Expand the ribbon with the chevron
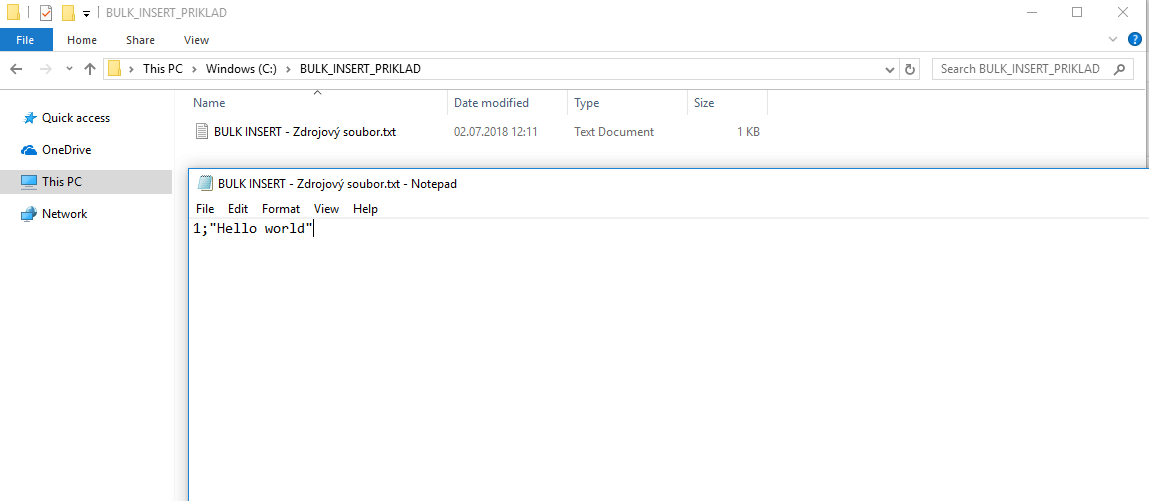This screenshot has width=1149, height=501. coord(1114,40)
